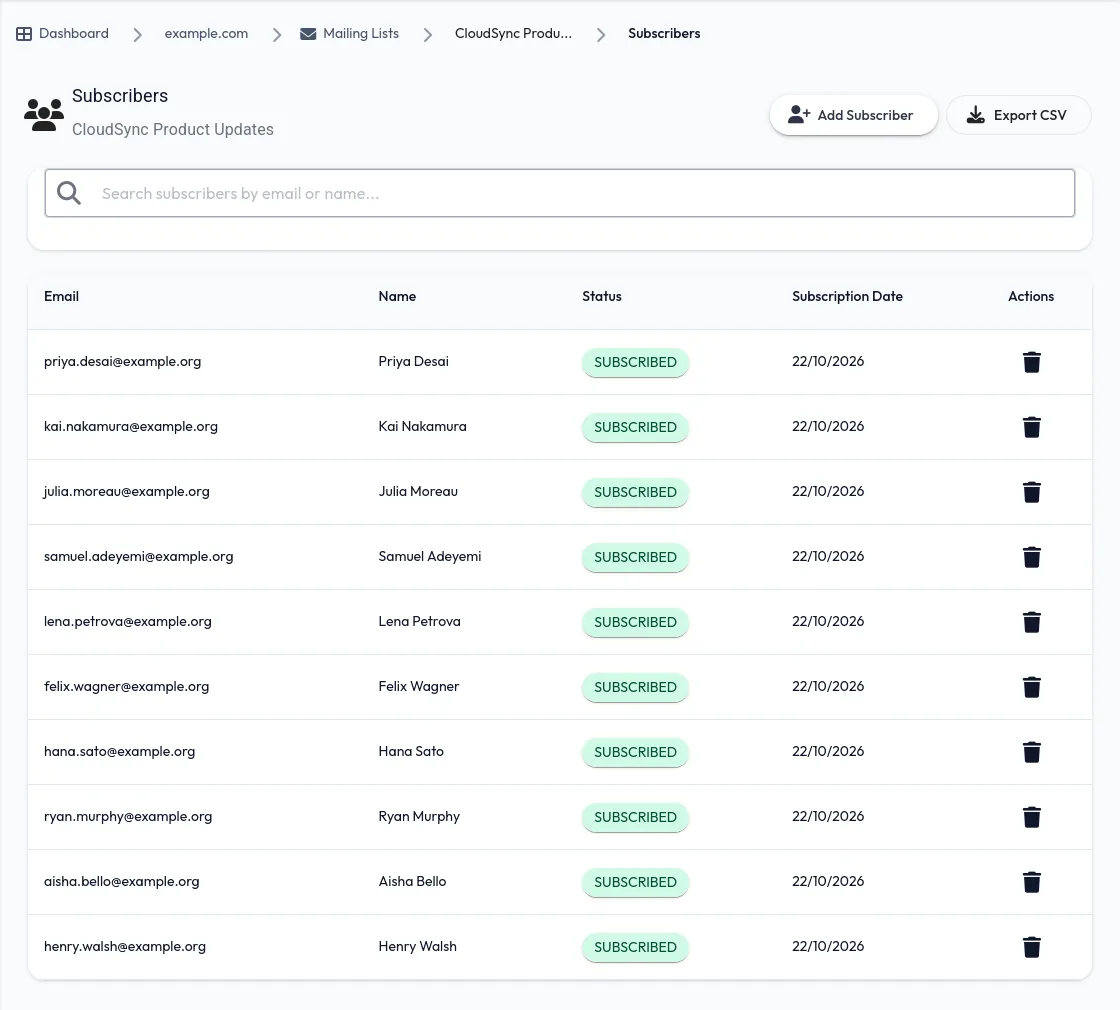Click the Subscription Date column header
This screenshot has width=1120, height=1010.
click(x=847, y=296)
